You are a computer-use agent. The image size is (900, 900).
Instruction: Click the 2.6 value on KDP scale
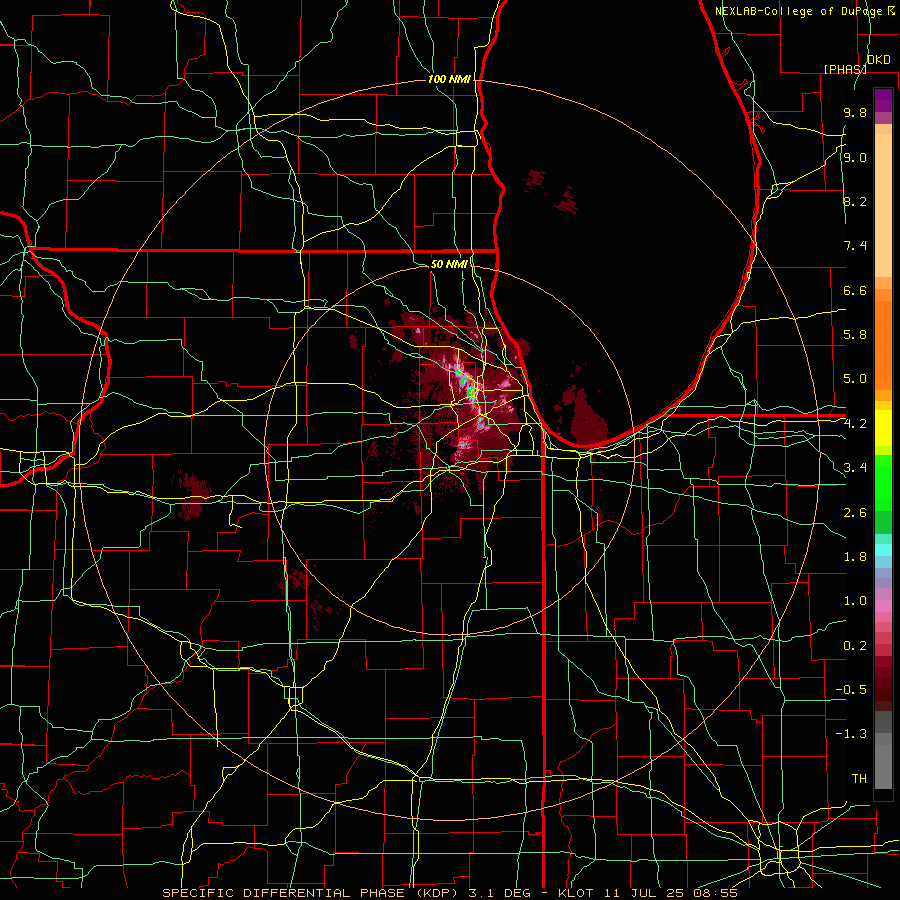(x=855, y=513)
